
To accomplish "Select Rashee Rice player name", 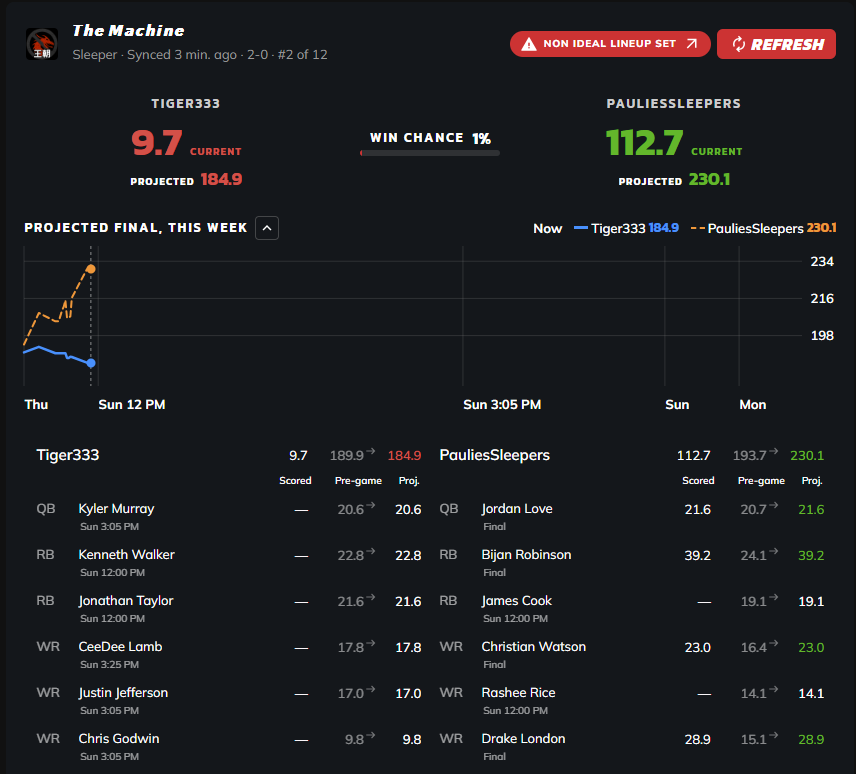I will click(x=518, y=693).
